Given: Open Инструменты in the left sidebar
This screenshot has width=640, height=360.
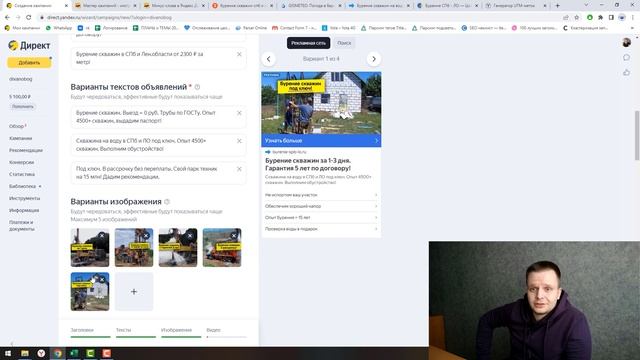Looking at the screenshot, I should point(24,198).
